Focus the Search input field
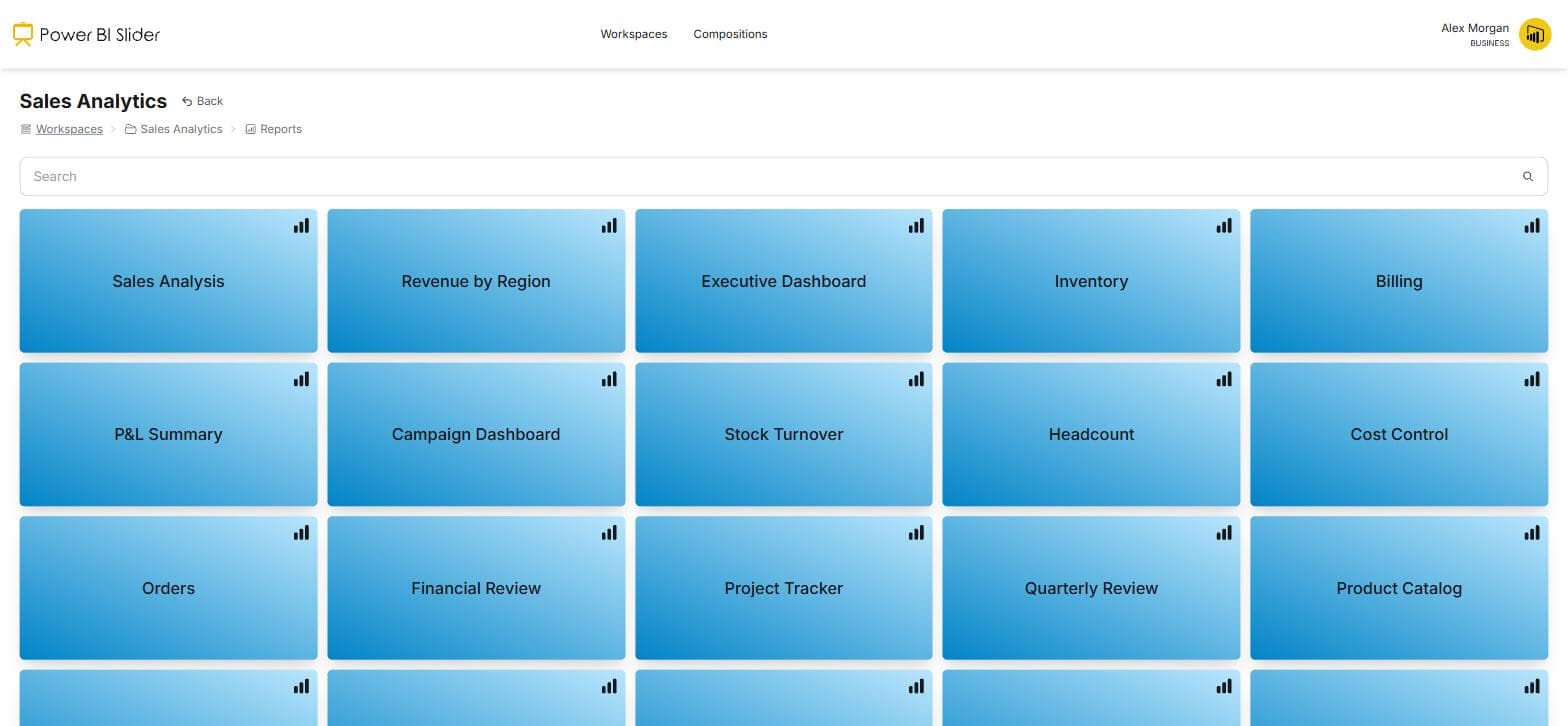Image resolution: width=1568 pixels, height=726 pixels. click(x=783, y=176)
